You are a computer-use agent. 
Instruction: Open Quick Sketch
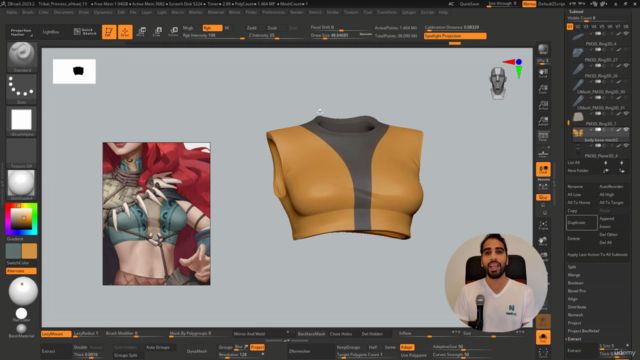coord(85,32)
